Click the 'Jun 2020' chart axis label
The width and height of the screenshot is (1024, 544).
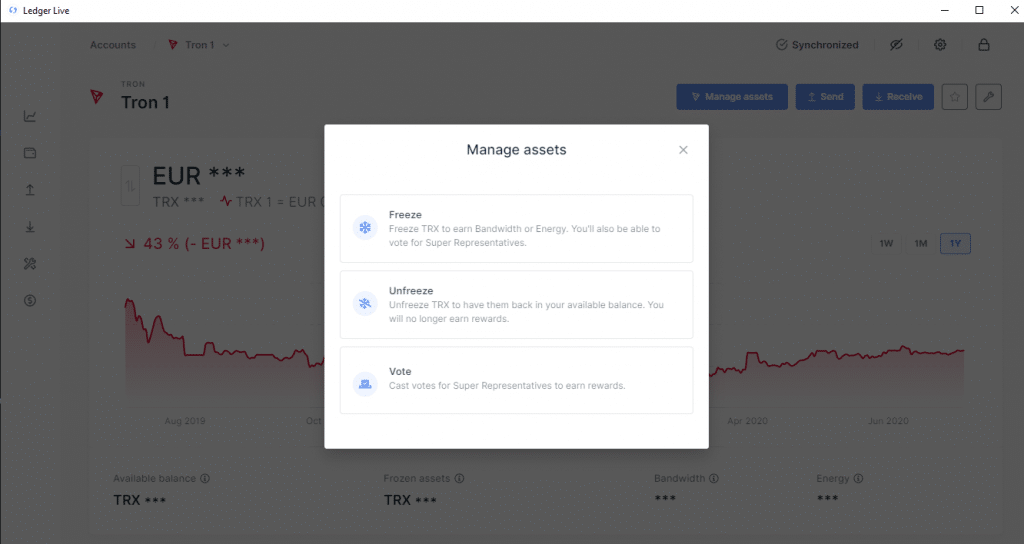click(x=888, y=421)
